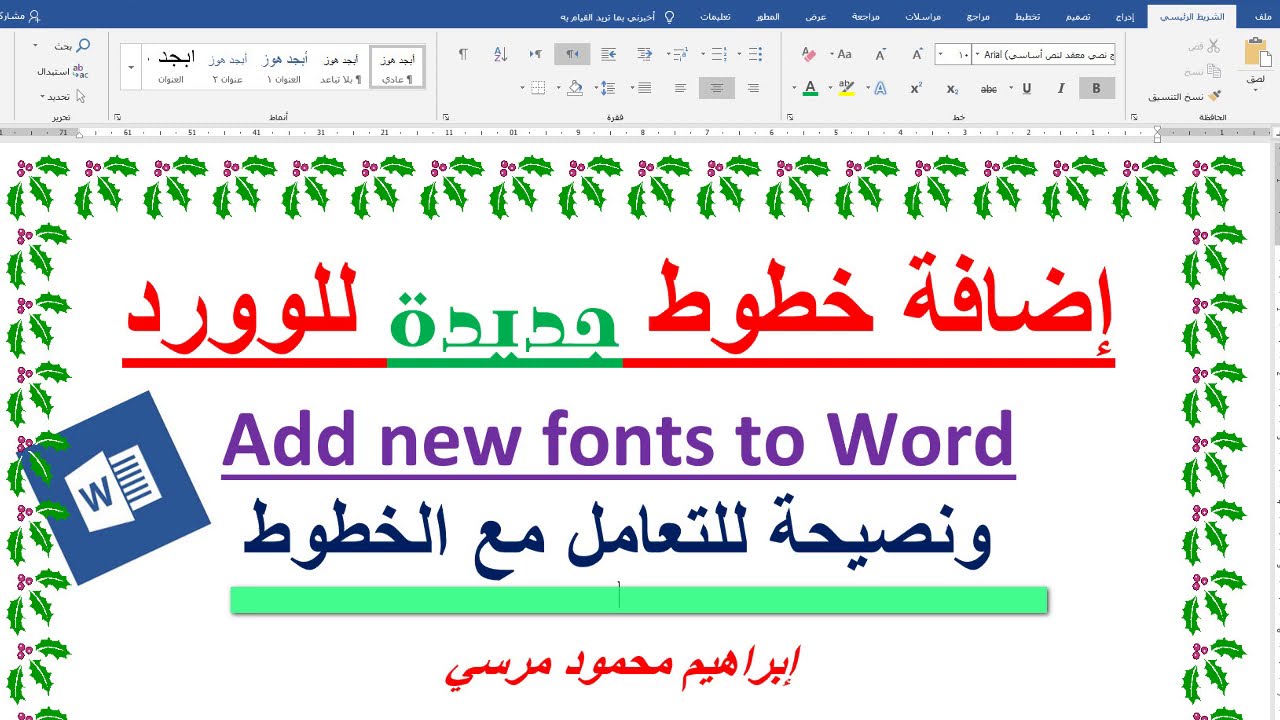The image size is (1280, 720).
Task: Click the Grow Font icon
Action: click(x=918, y=54)
